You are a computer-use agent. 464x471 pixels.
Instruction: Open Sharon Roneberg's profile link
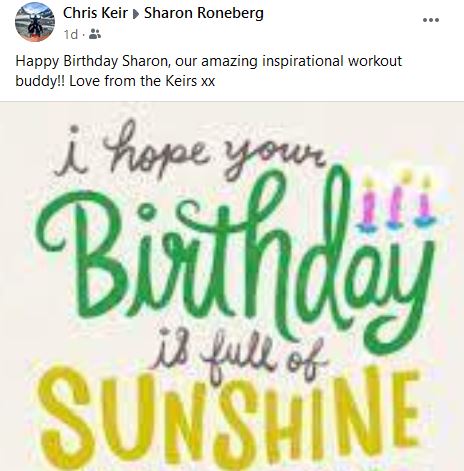tap(204, 13)
